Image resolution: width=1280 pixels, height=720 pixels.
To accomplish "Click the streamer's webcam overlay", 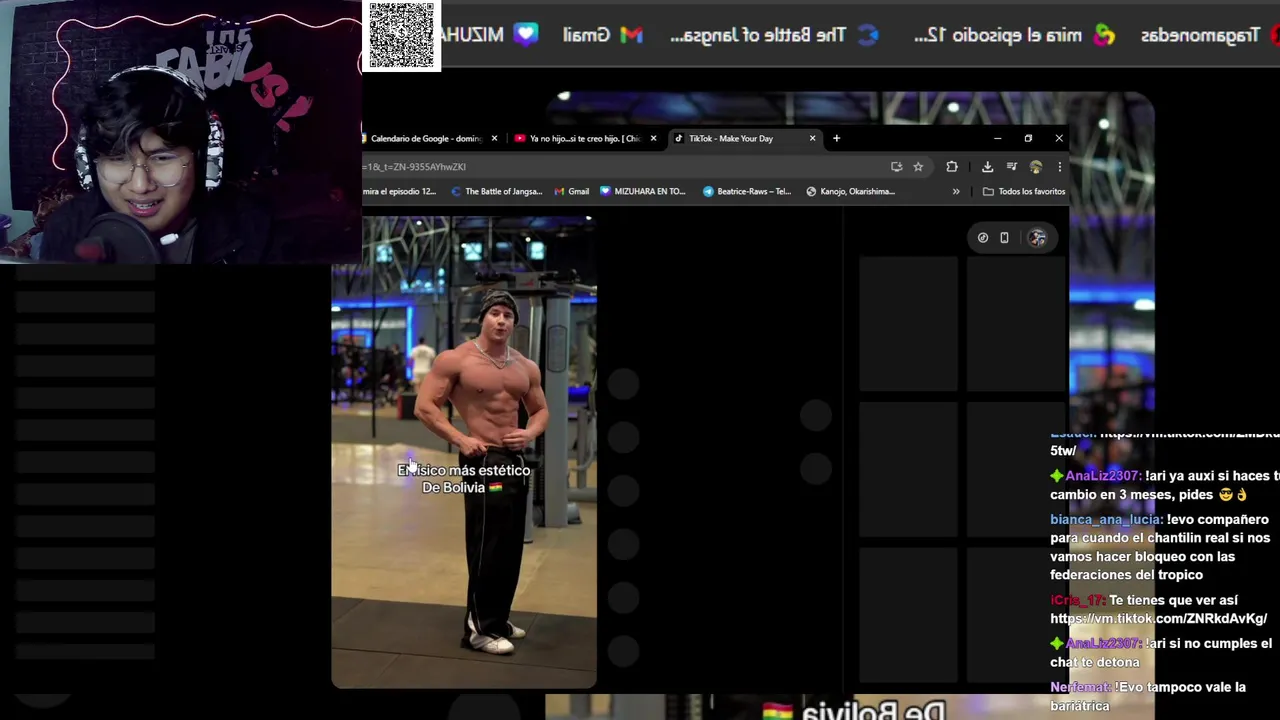I will 180,132.
